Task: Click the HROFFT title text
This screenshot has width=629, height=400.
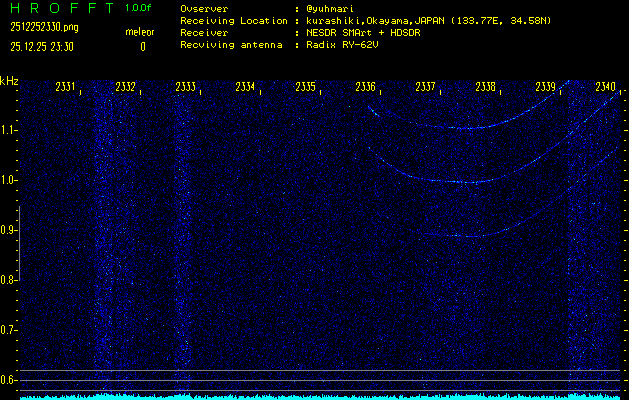Action: click(x=58, y=8)
